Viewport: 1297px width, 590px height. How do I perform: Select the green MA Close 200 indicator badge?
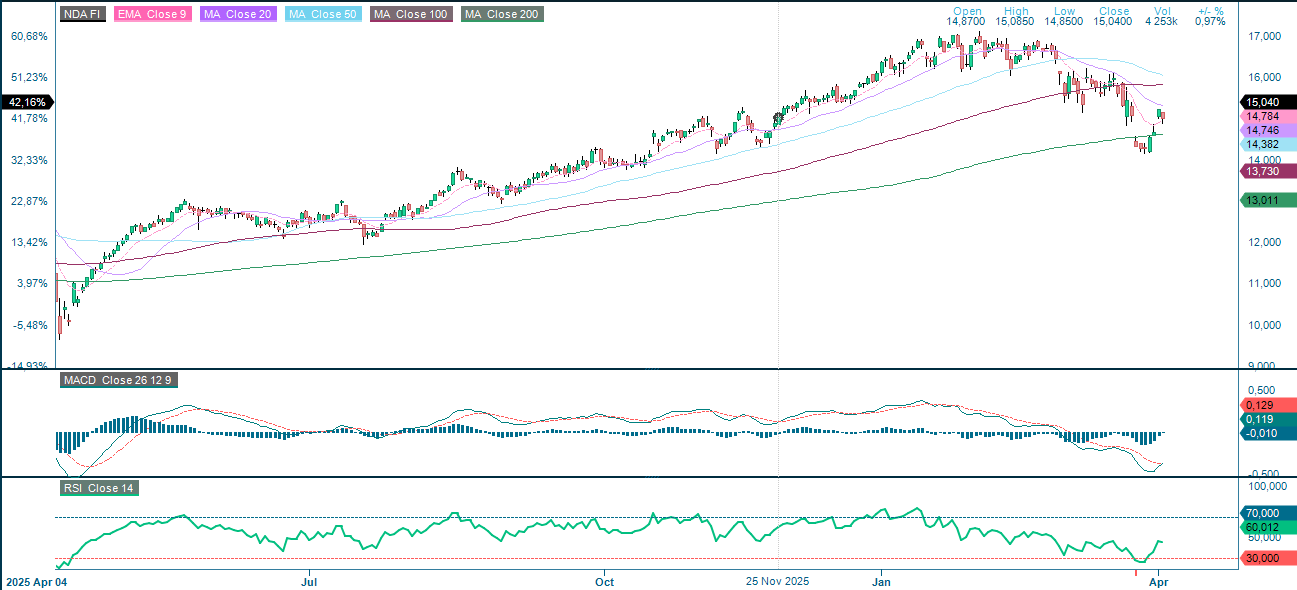[500, 14]
